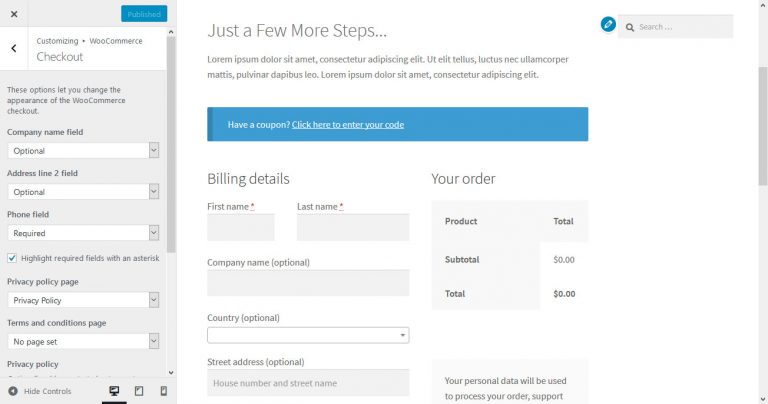Image resolution: width=768 pixels, height=404 pixels.
Task: Click the Published button
Action: click(144, 14)
